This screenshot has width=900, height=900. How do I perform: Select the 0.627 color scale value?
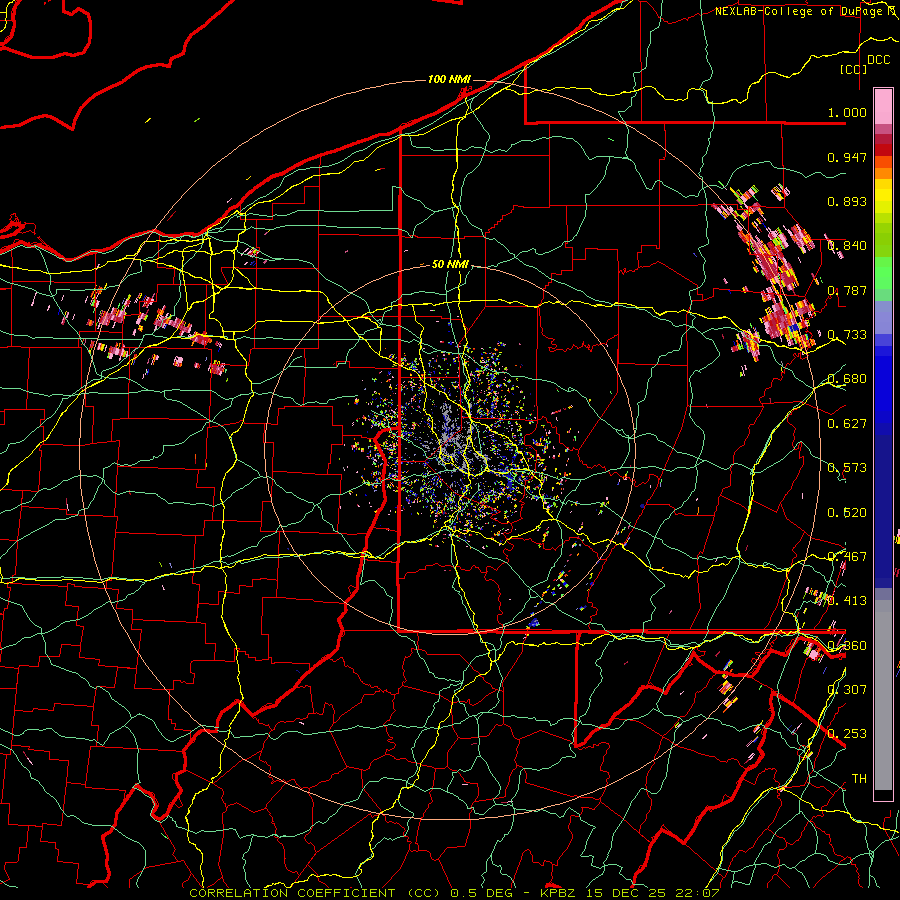[x=847, y=424]
